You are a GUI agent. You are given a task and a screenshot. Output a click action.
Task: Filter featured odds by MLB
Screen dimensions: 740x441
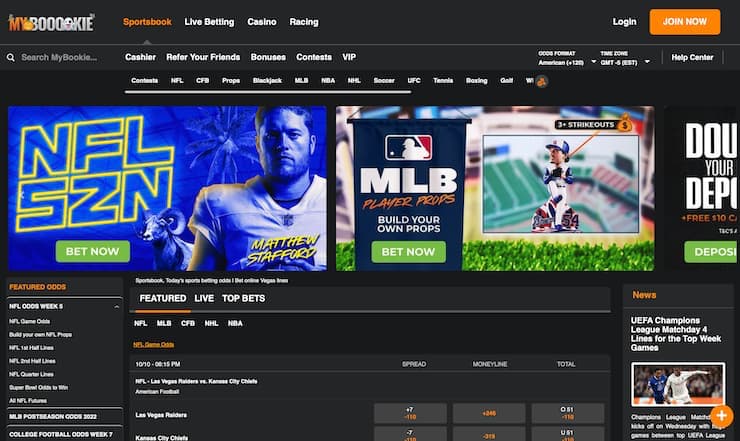pos(164,323)
